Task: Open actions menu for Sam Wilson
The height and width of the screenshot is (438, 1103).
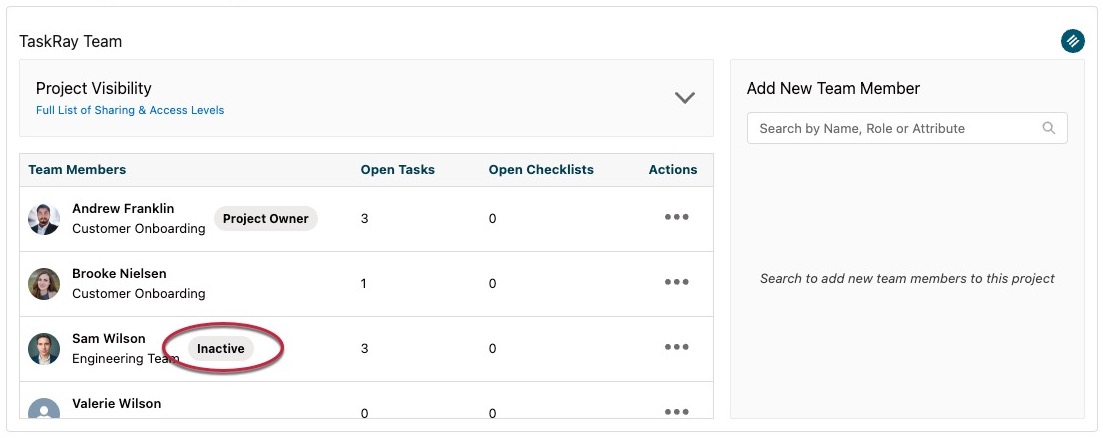Action: tap(676, 347)
